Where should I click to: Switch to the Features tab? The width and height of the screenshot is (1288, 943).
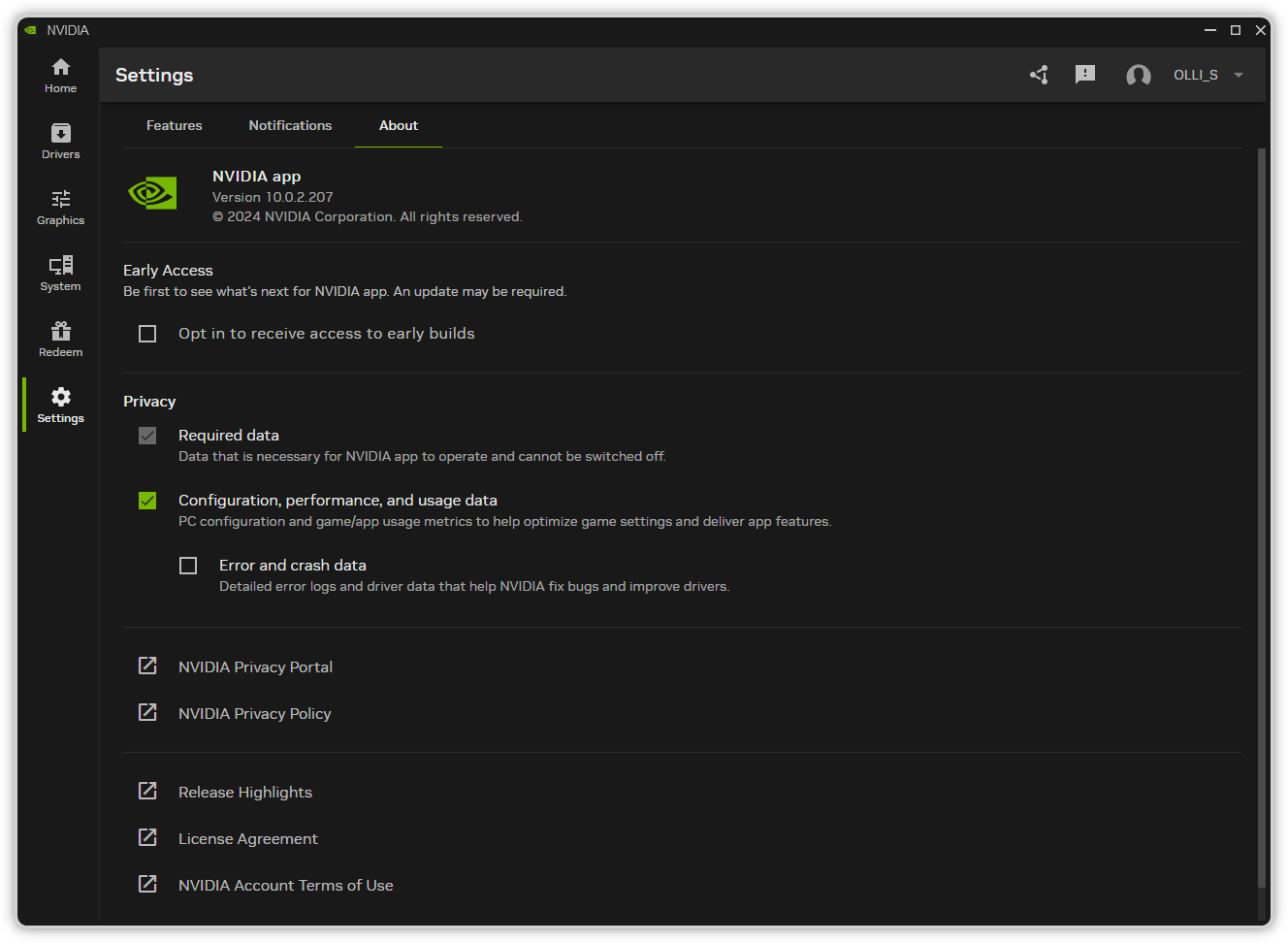coord(175,125)
